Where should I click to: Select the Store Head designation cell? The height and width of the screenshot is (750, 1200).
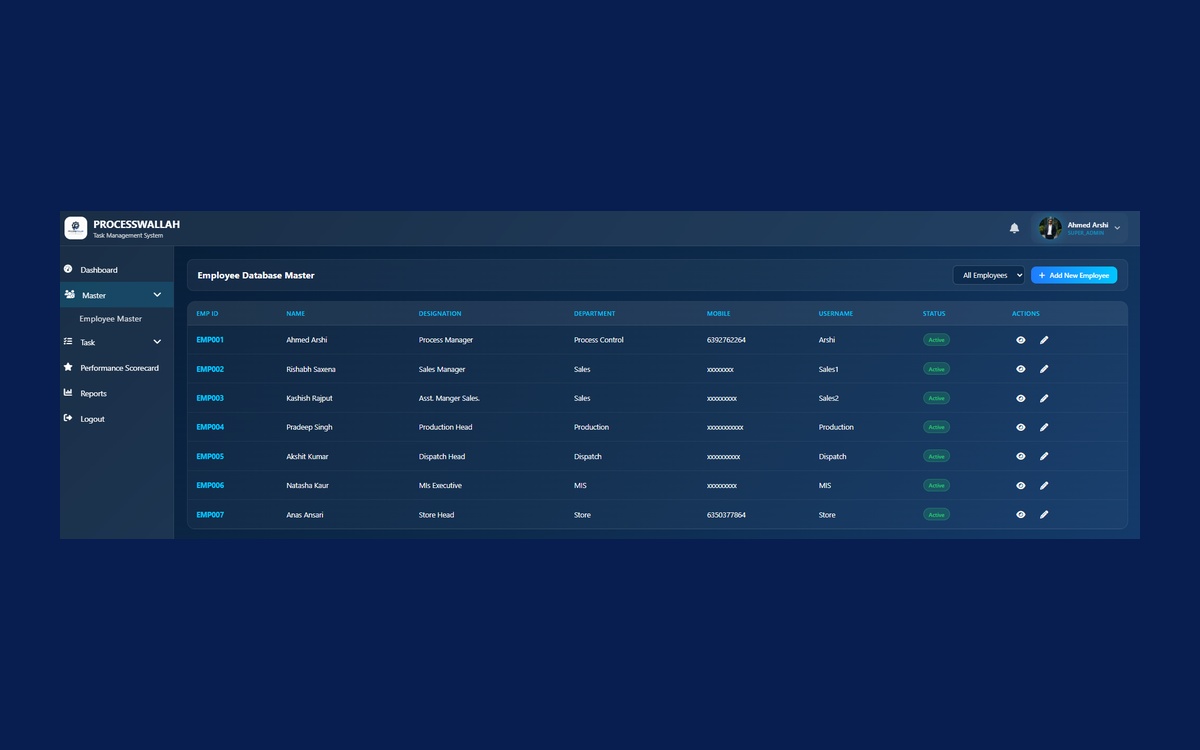436,515
